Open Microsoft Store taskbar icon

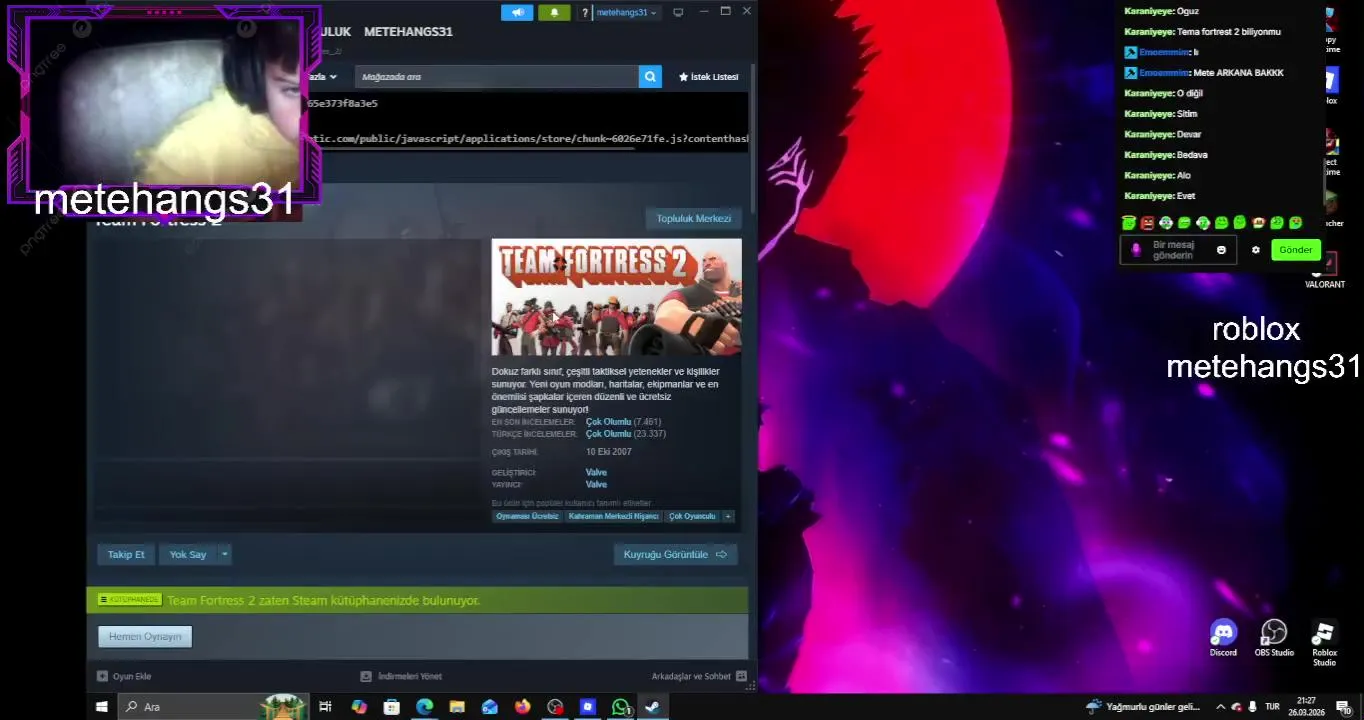[392, 707]
